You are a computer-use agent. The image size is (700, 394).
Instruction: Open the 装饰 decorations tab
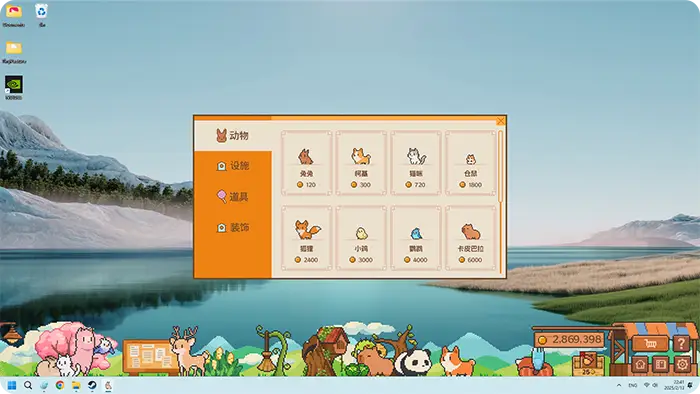coord(233,228)
